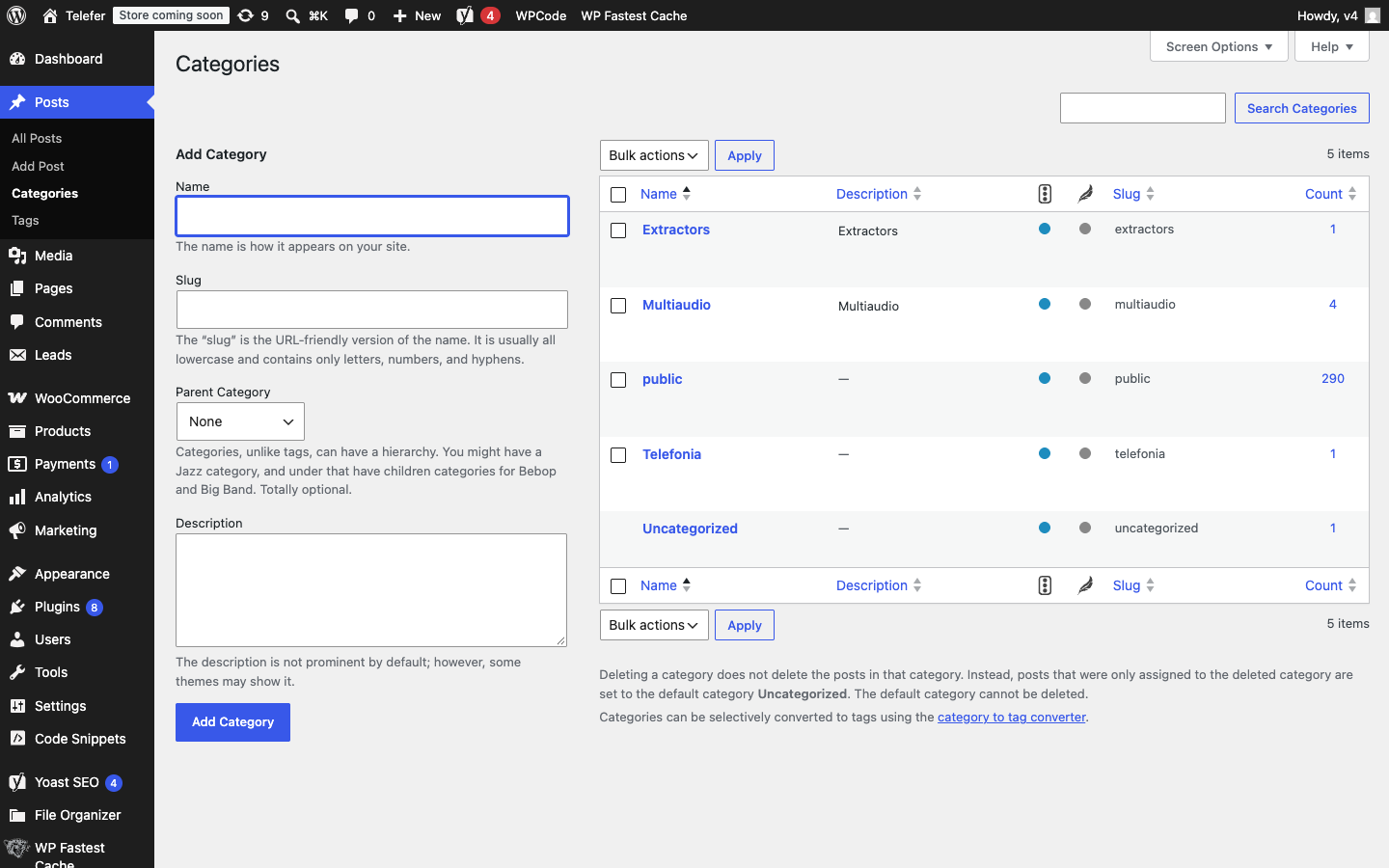Open the updates icon showing 9
The width and height of the screenshot is (1389, 868).
(x=253, y=15)
